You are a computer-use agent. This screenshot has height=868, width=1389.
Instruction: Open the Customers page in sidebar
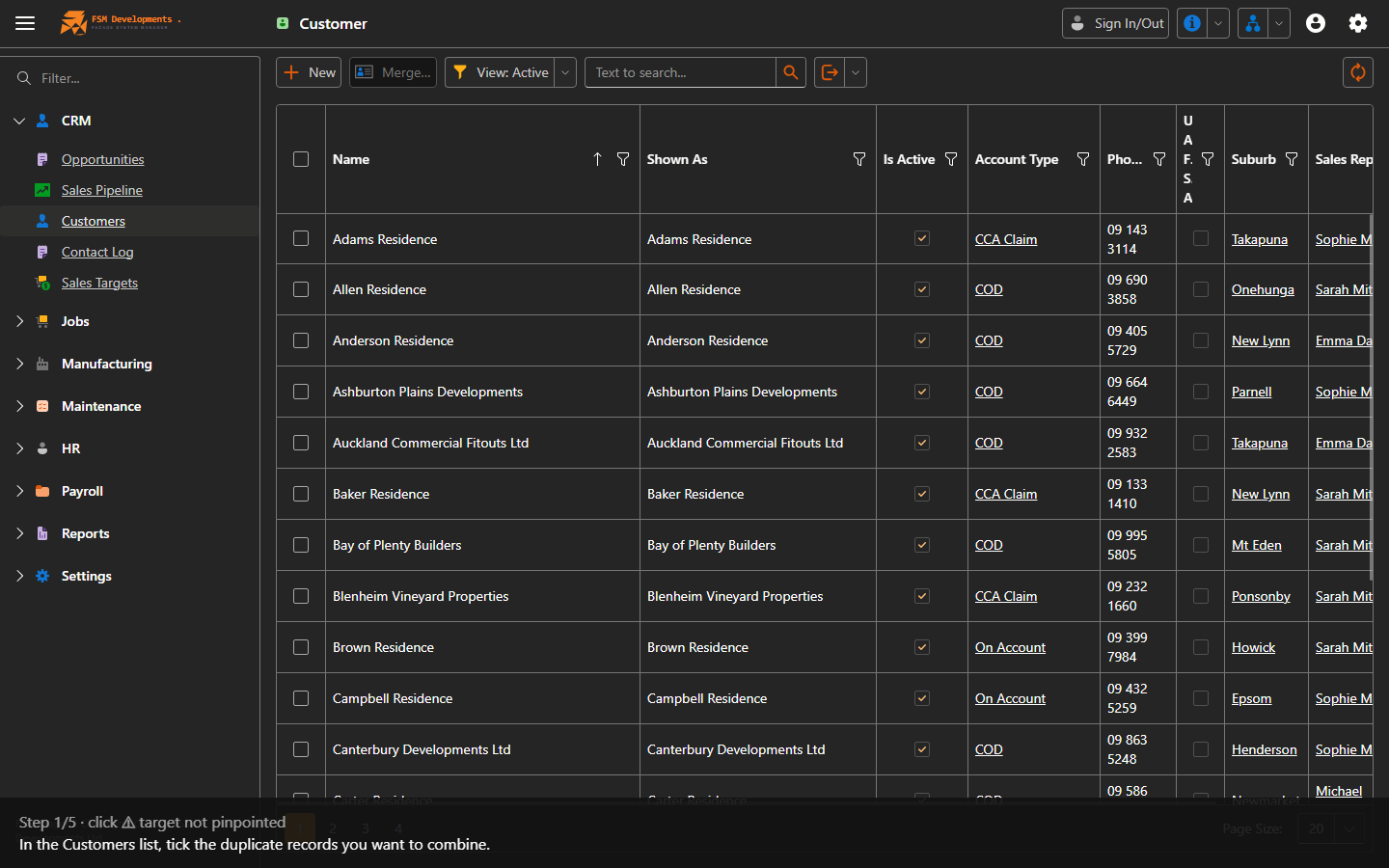[94, 221]
